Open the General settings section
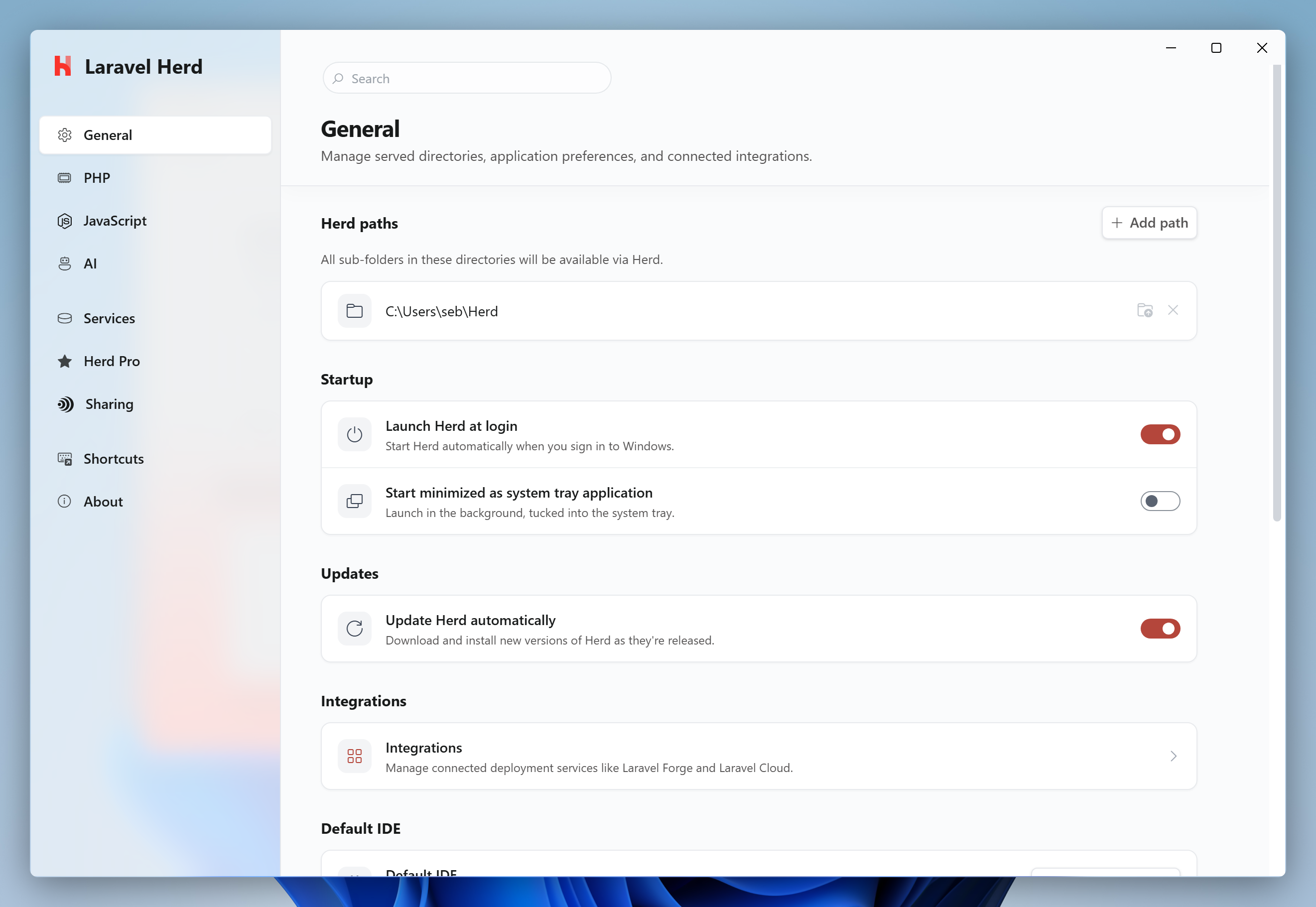 click(155, 135)
